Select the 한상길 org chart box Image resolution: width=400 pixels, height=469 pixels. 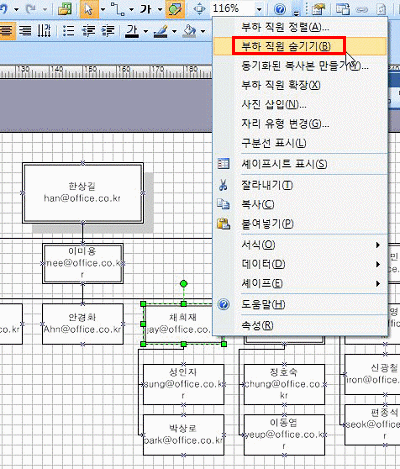click(83, 193)
